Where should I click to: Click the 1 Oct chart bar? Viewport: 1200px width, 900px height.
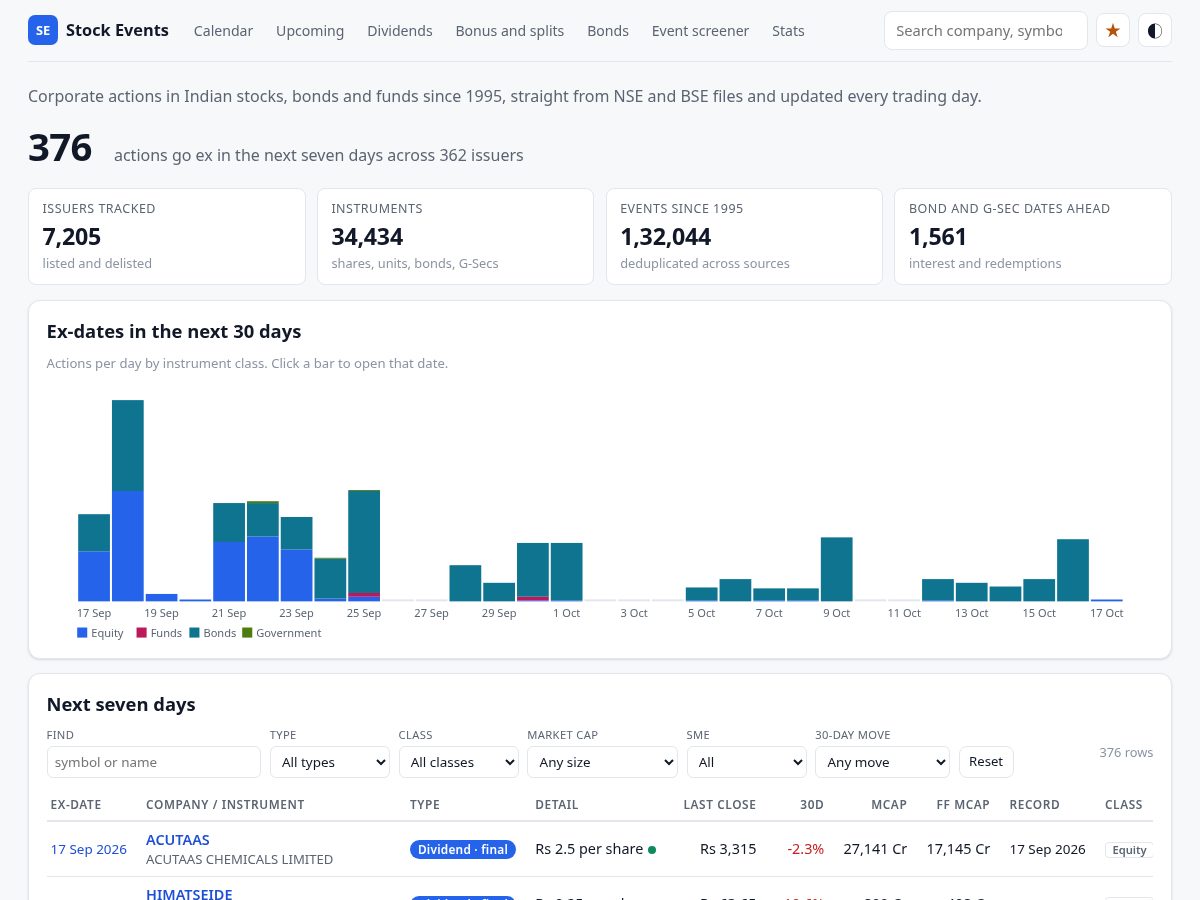click(x=567, y=571)
